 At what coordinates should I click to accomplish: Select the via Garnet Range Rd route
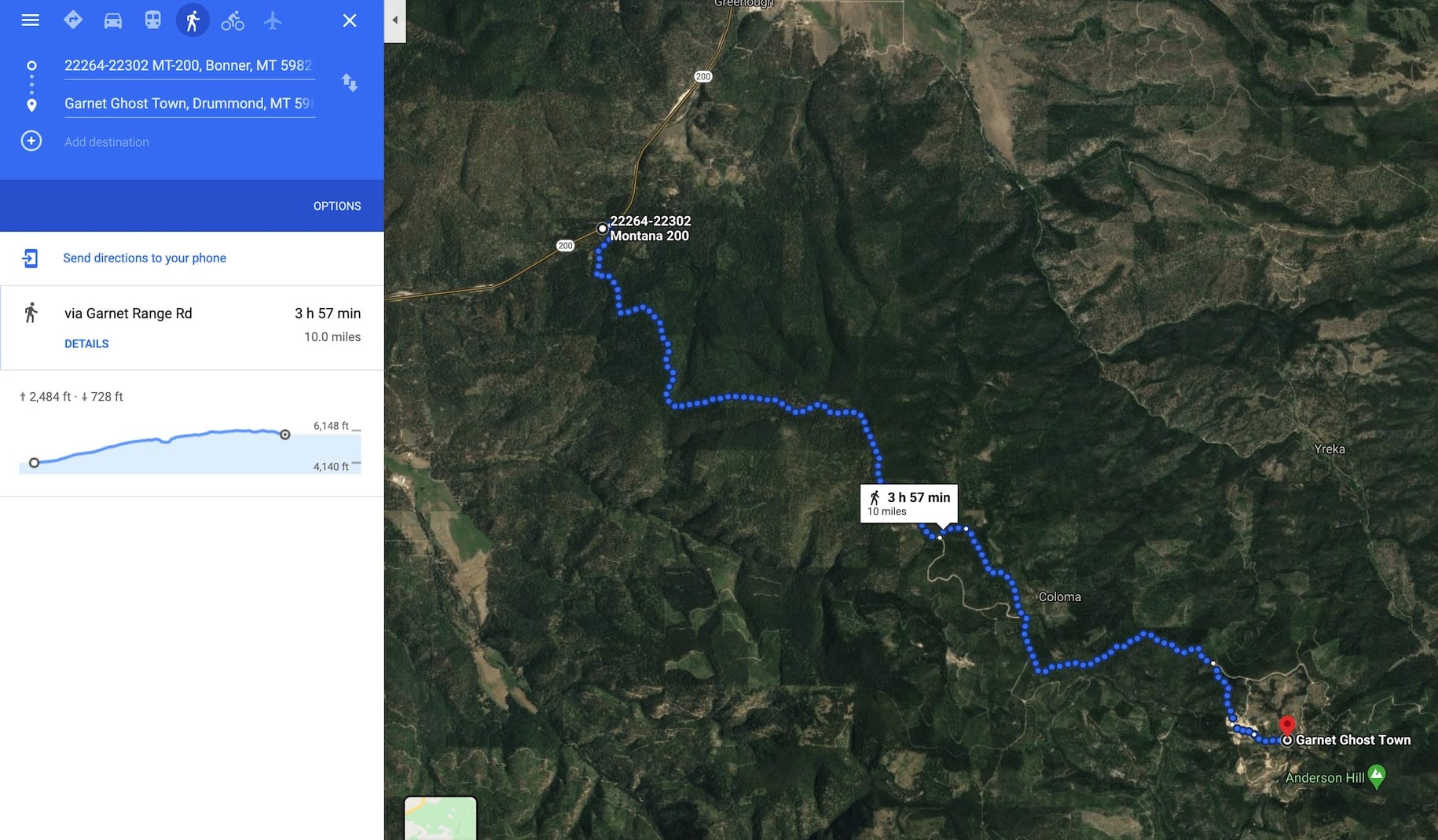[x=192, y=328]
